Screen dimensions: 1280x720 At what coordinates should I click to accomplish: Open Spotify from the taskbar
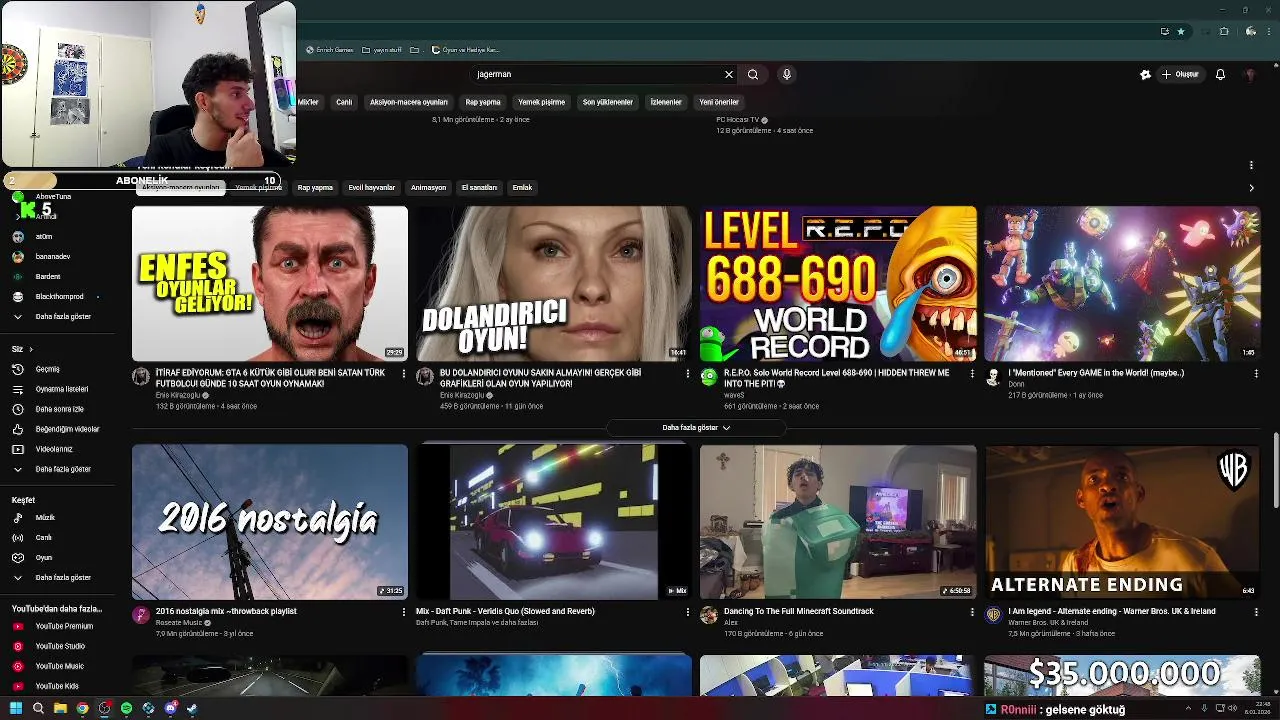click(126, 708)
